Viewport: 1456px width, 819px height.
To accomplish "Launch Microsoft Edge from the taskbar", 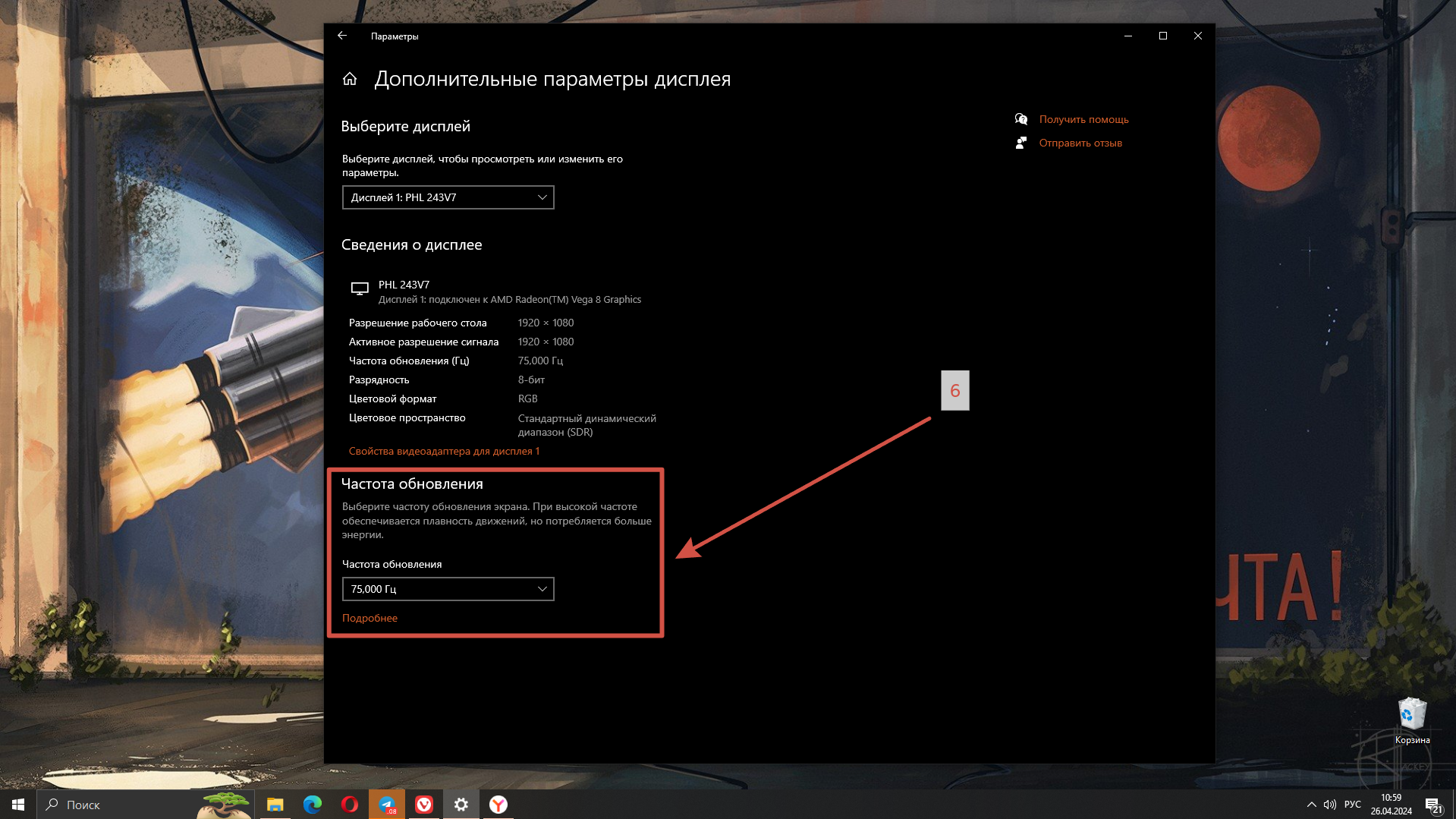I will [x=313, y=805].
